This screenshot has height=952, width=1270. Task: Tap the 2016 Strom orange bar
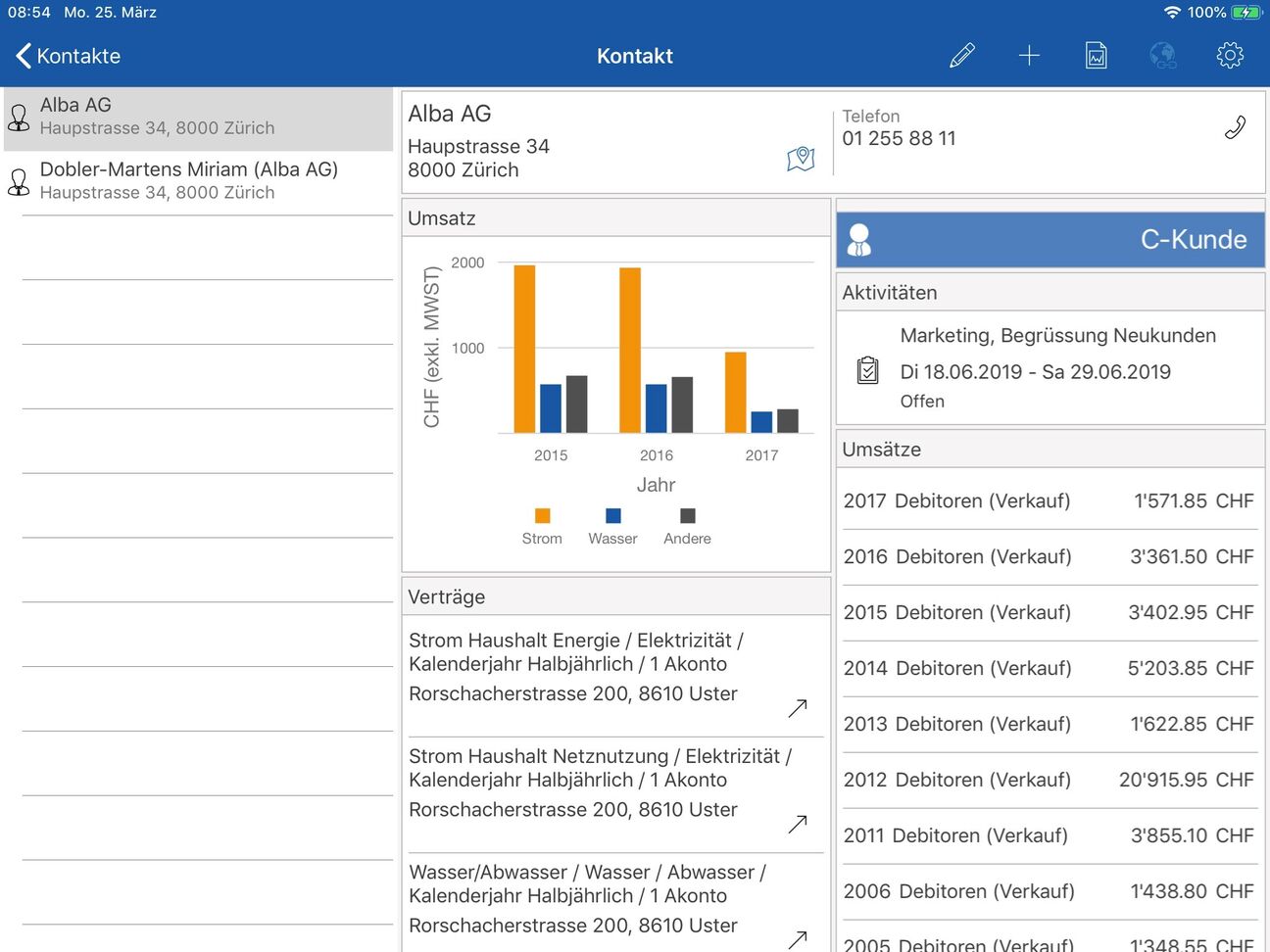click(x=630, y=351)
